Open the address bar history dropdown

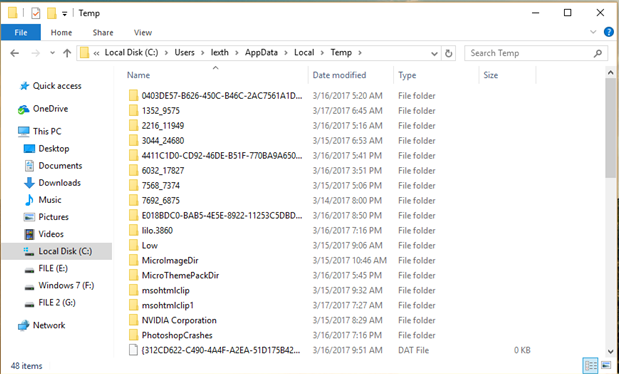(x=434, y=53)
